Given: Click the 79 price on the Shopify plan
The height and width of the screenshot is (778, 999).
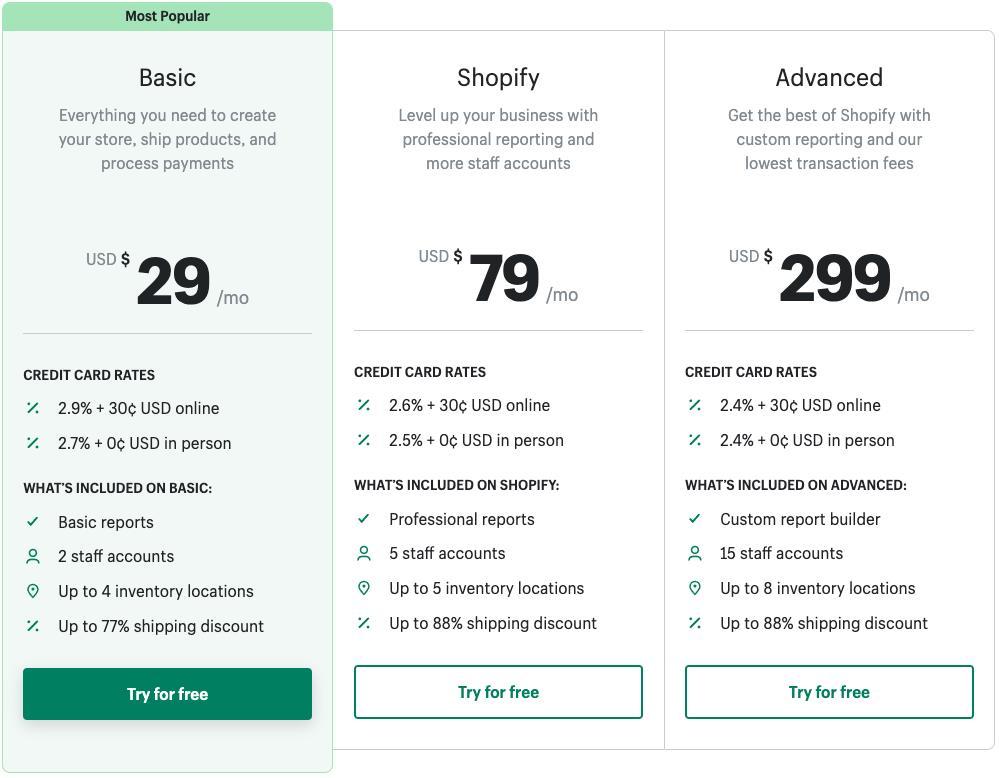Looking at the screenshot, I should pos(506,277).
